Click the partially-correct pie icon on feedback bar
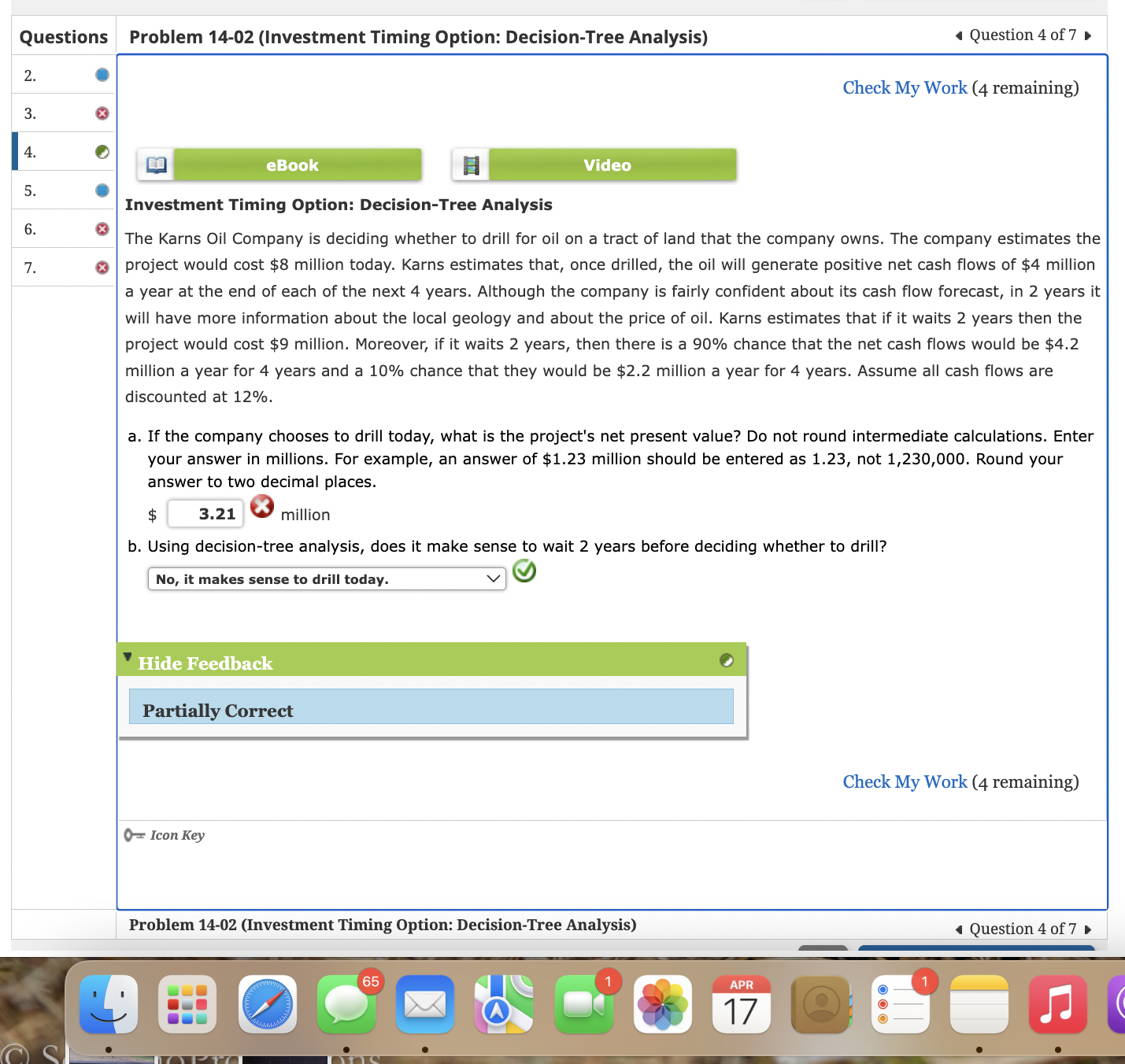Screen dimensions: 1125x1064 (x=726, y=661)
